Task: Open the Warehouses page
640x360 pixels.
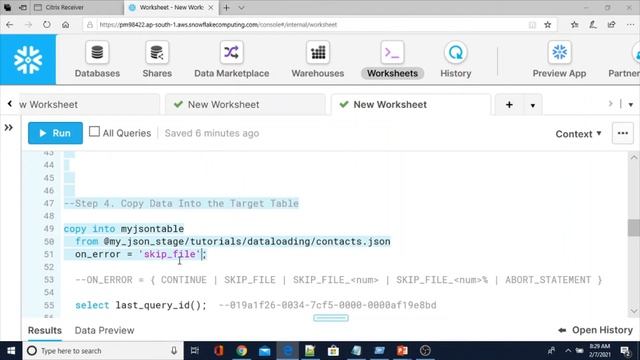Action: 318,60
